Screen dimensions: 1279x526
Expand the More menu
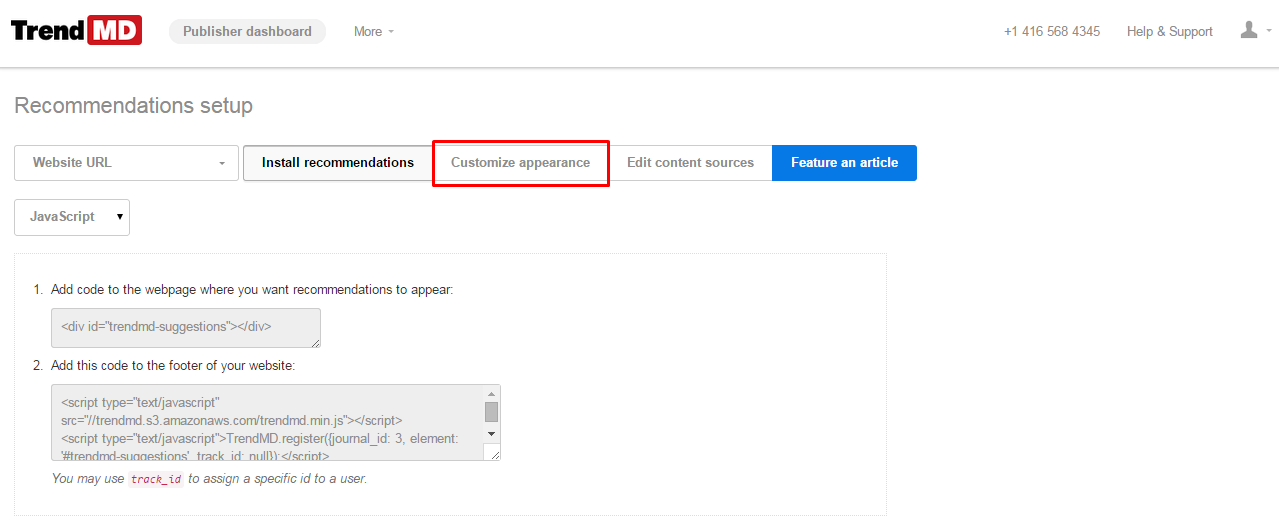(x=374, y=31)
